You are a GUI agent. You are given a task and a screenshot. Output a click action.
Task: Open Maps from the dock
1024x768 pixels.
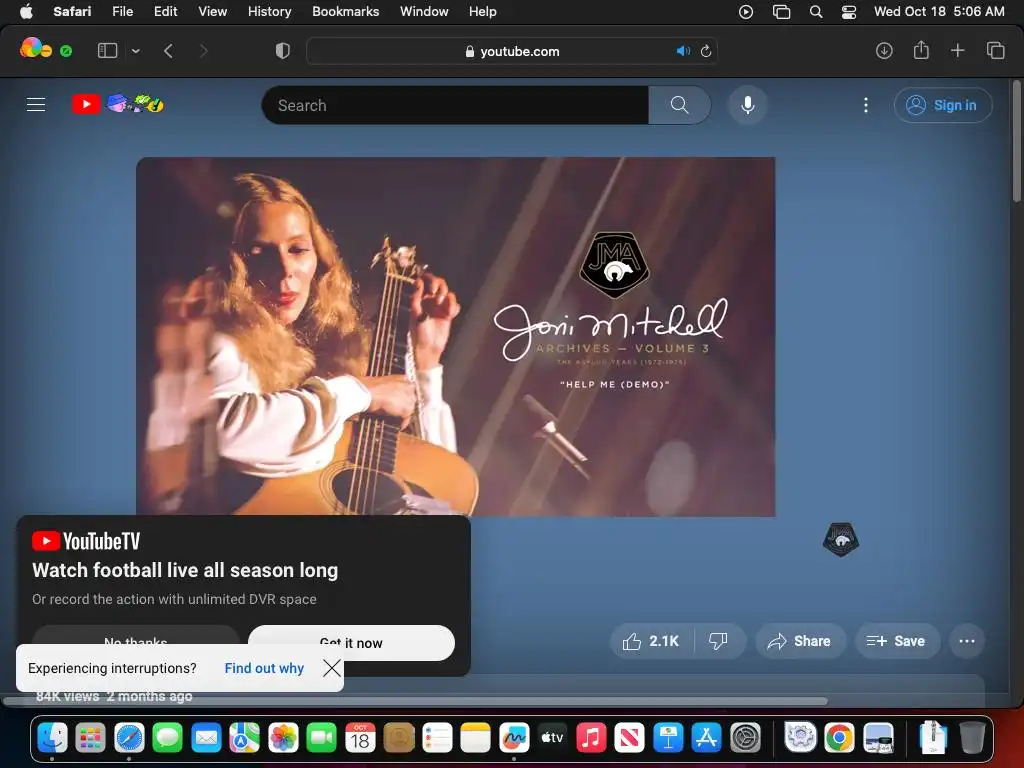244,738
